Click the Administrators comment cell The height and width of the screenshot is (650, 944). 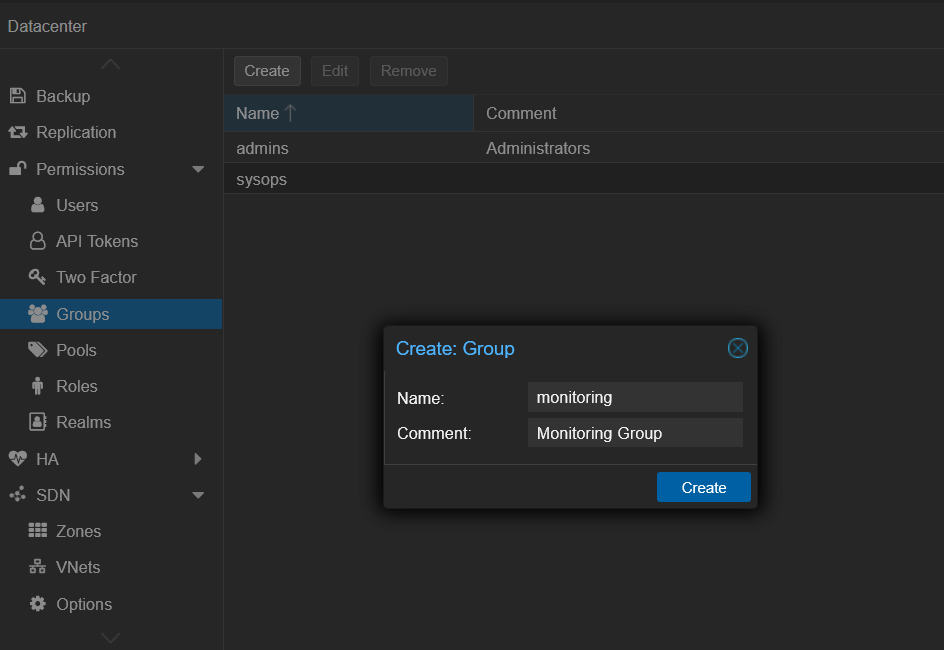(538, 148)
